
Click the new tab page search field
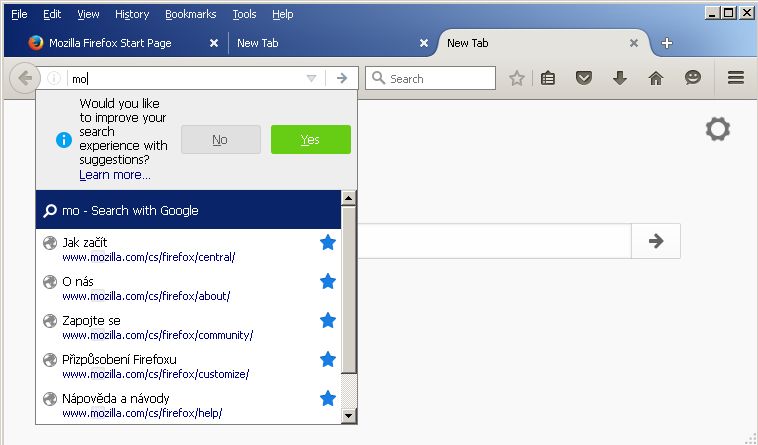[x=495, y=241]
